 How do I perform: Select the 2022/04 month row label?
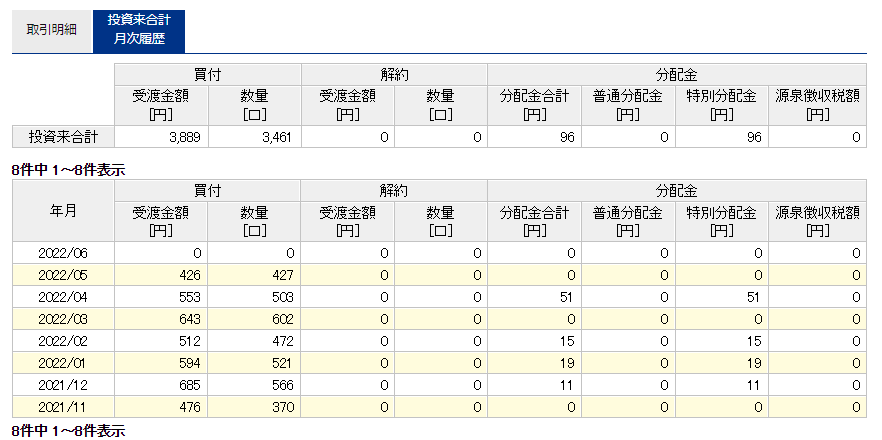[x=63, y=297]
